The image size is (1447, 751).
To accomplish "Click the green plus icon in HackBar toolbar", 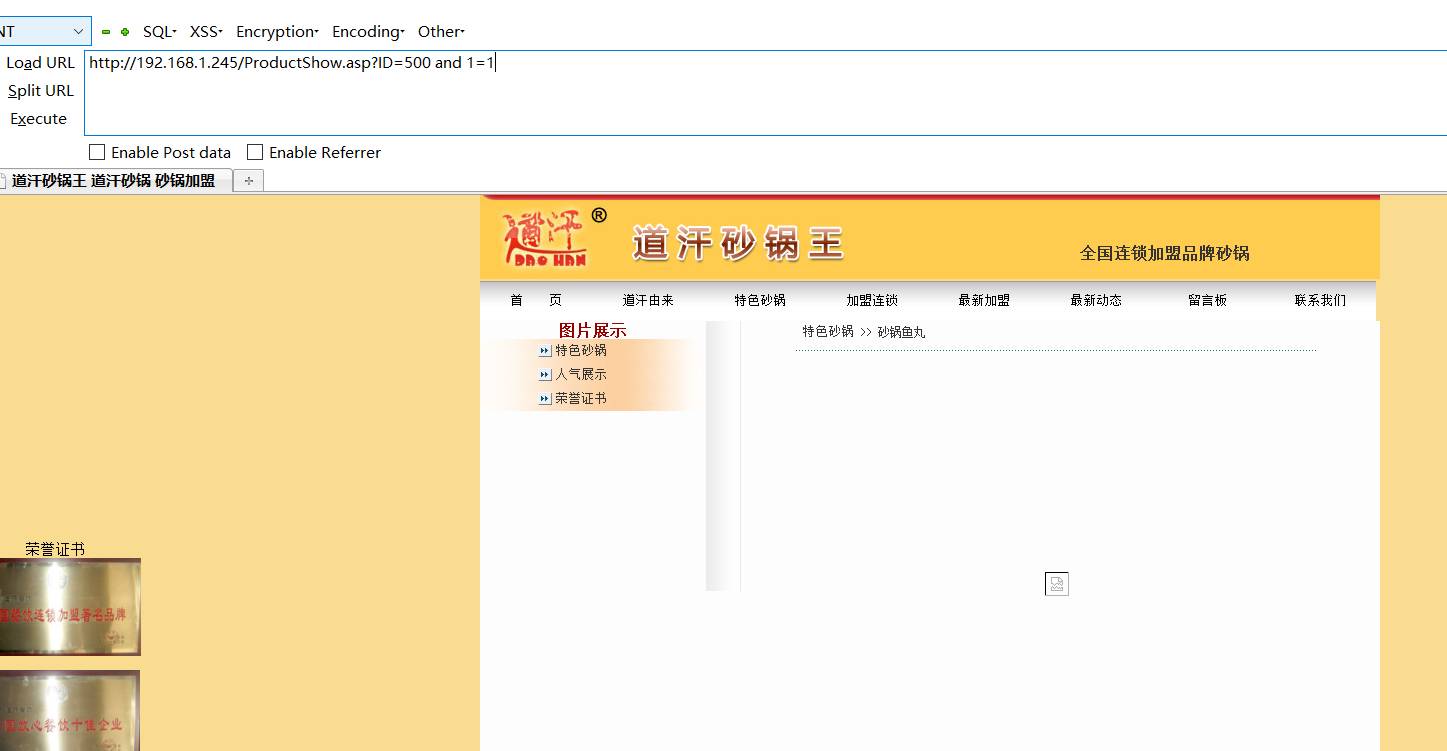I will point(125,32).
